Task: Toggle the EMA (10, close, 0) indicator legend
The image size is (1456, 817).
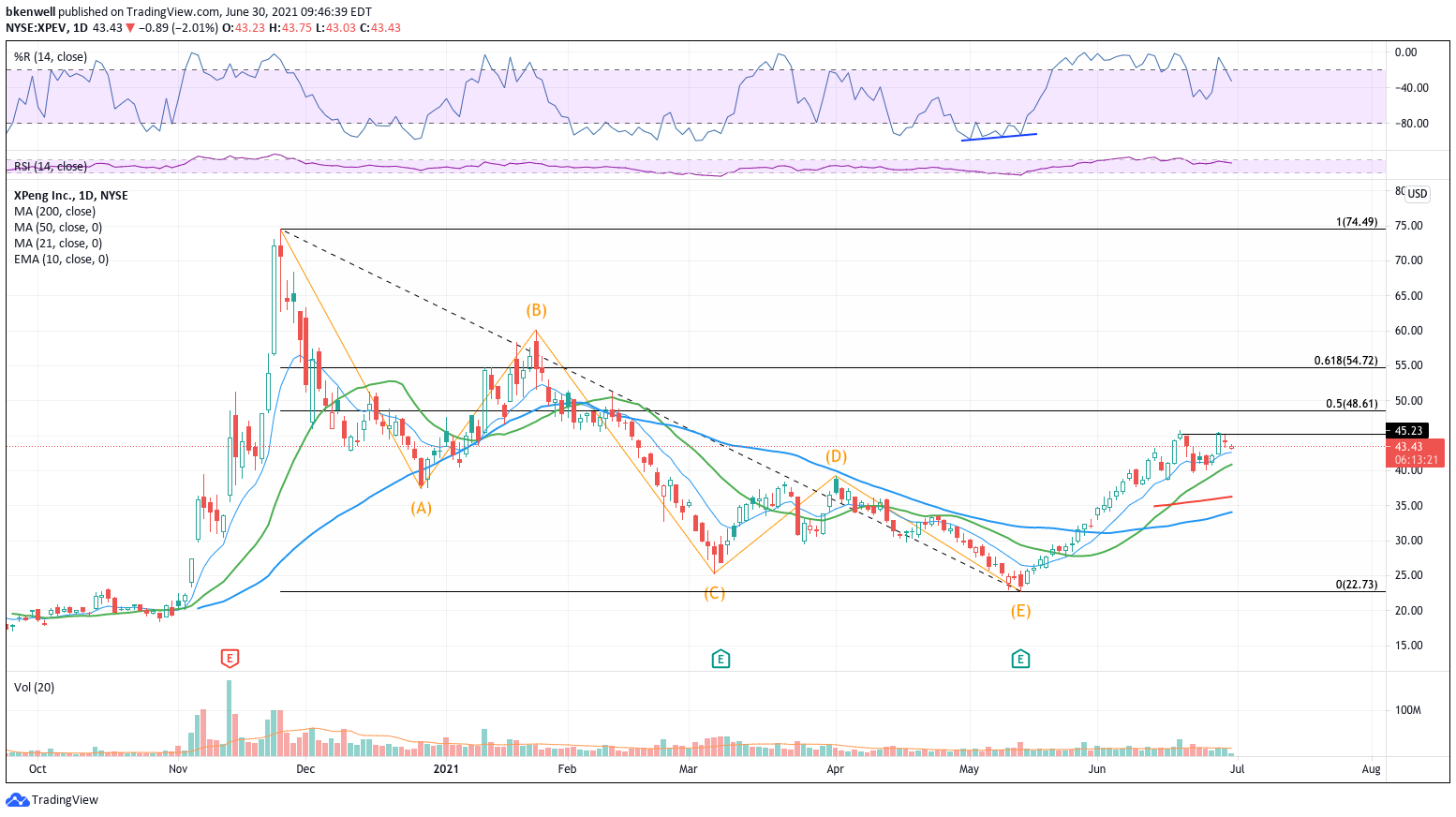Action: tap(61, 260)
